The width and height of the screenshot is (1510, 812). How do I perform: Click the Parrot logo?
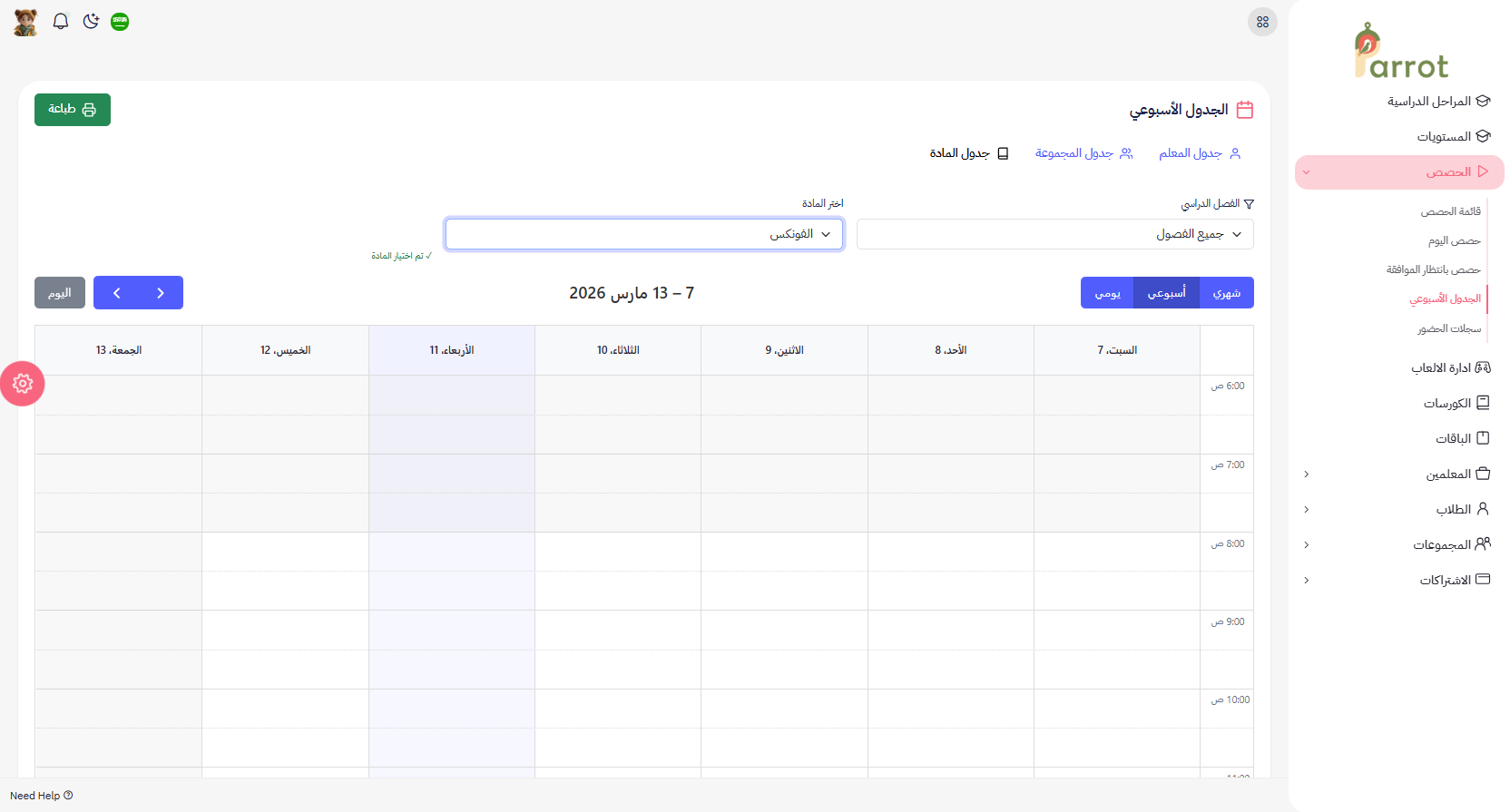pos(1400,53)
